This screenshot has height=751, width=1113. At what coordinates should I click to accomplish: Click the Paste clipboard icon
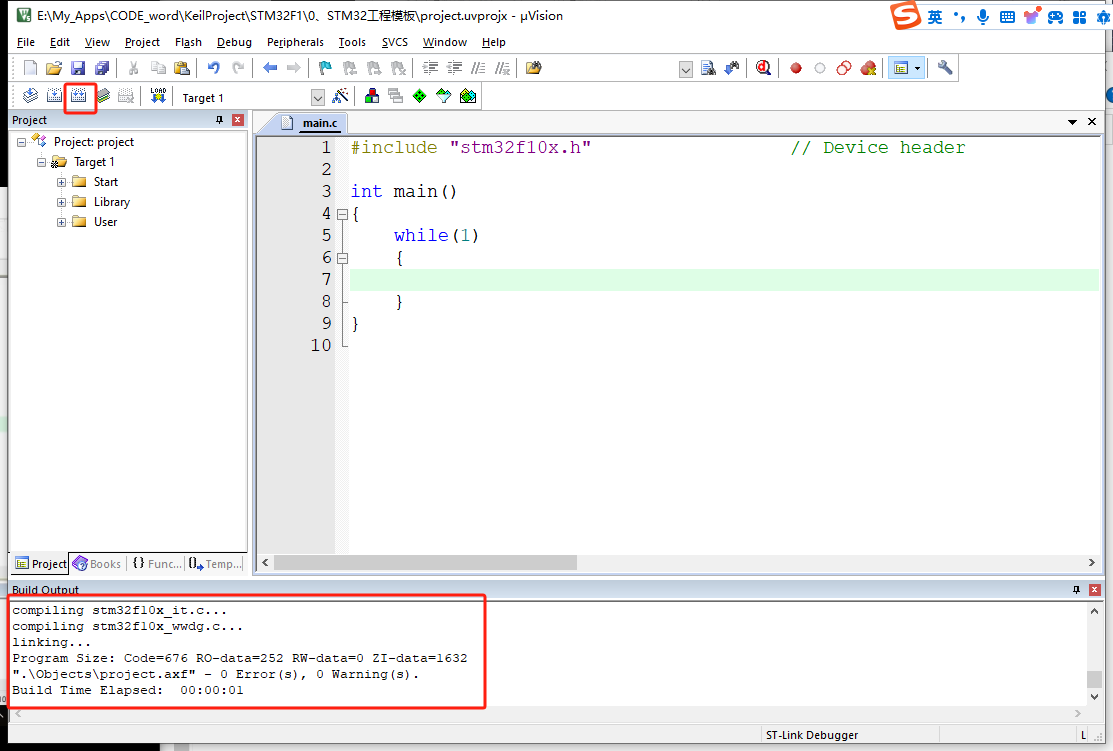(182, 68)
